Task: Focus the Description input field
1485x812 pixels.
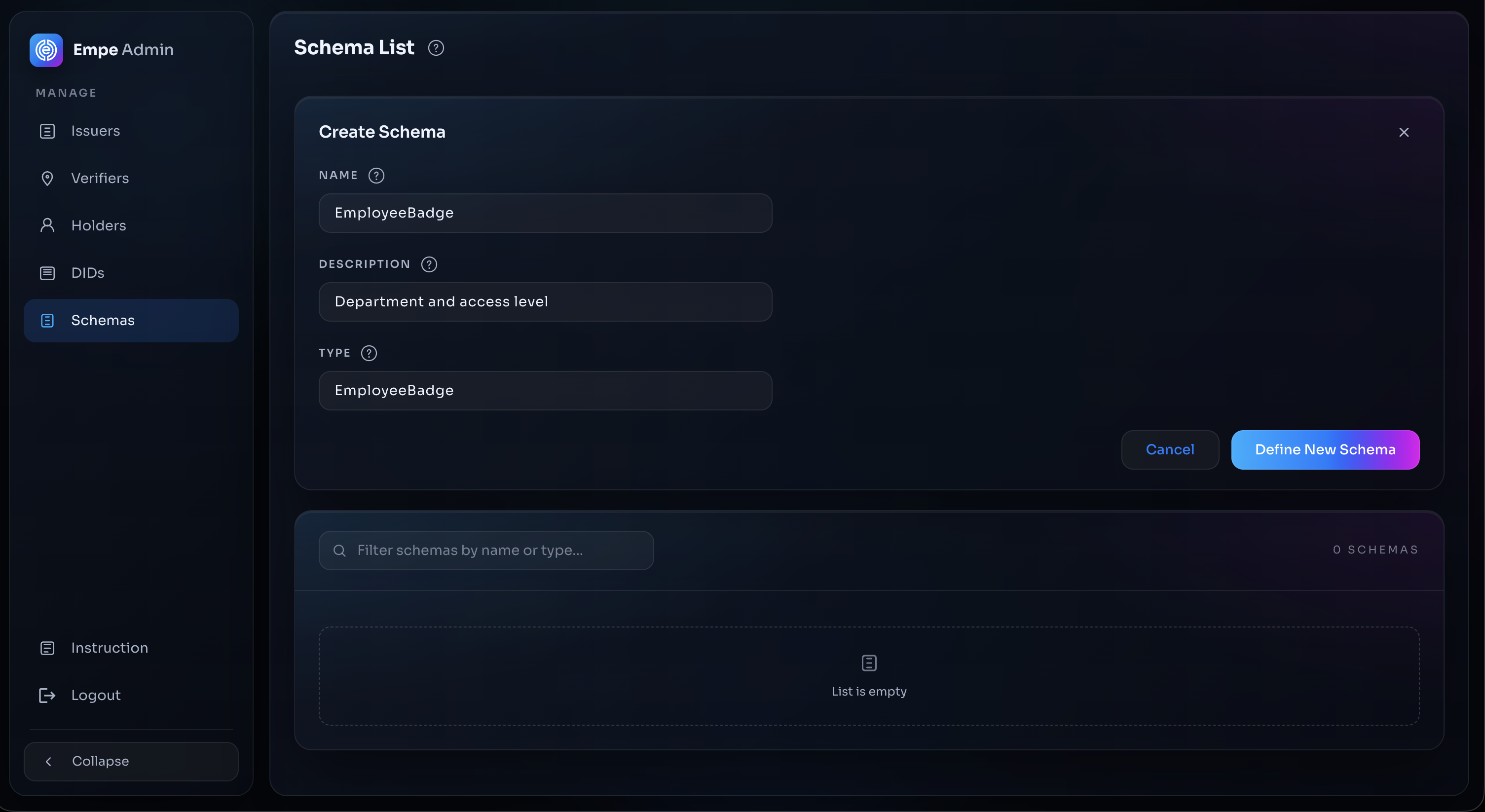Action: [x=545, y=302]
